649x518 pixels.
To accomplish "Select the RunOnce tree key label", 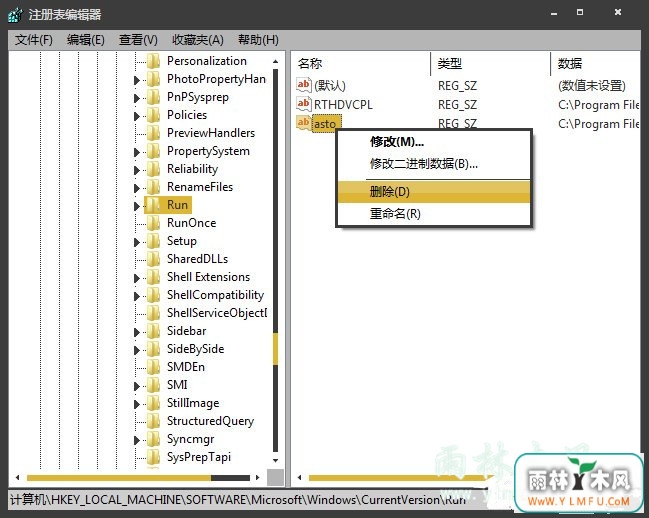I will [x=191, y=223].
